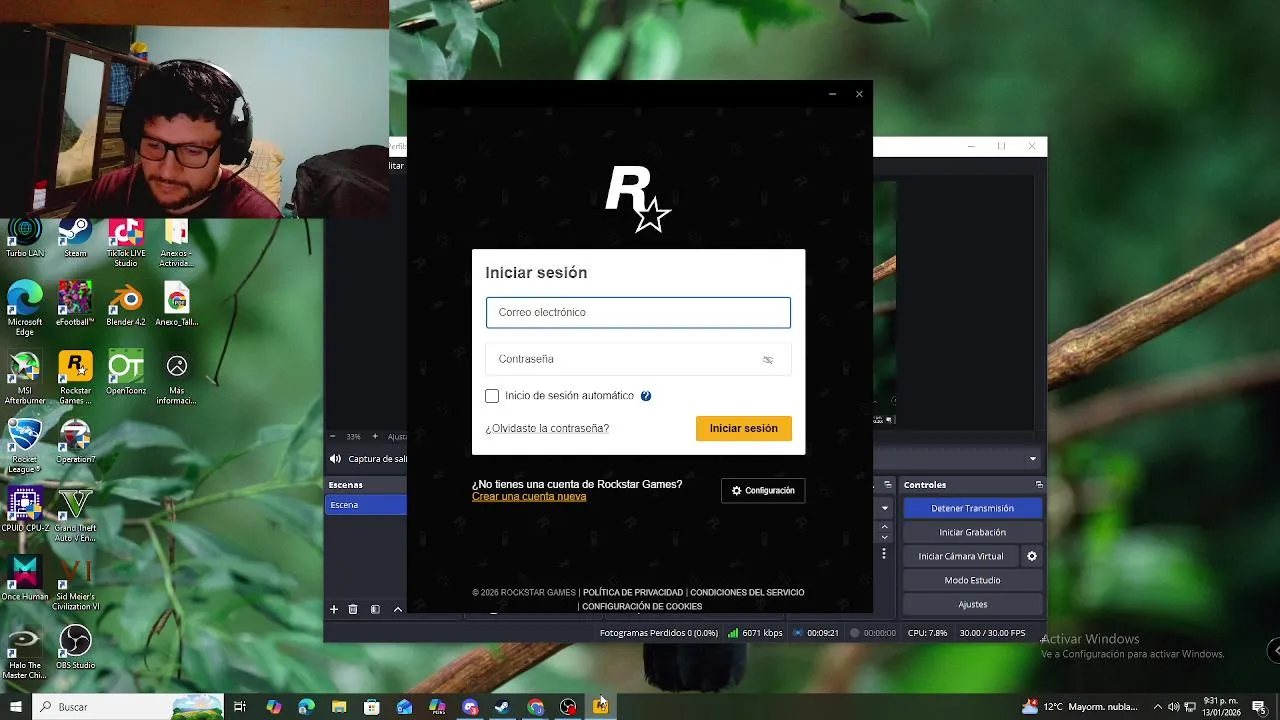Open OBS Studio desktop shortcut
Screen dimensions: 1280x720
click(75, 647)
